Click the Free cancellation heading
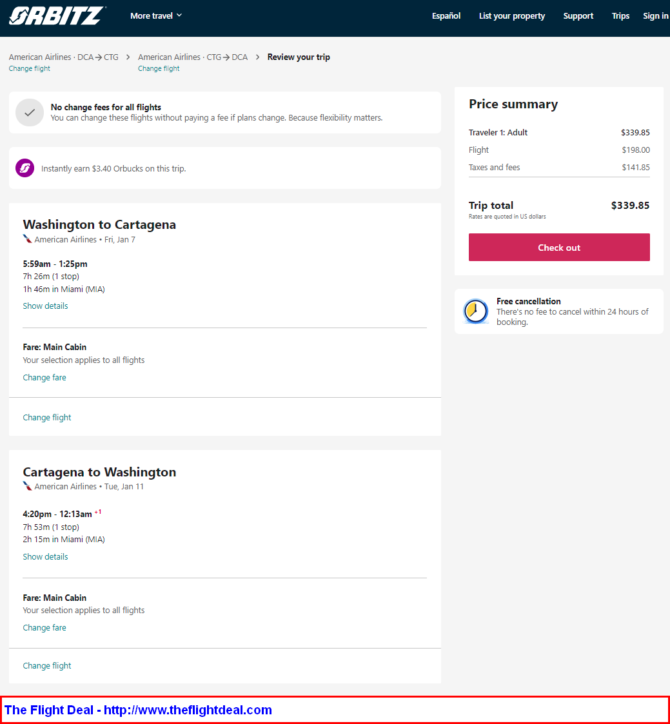This screenshot has height=724, width=670. (x=529, y=301)
